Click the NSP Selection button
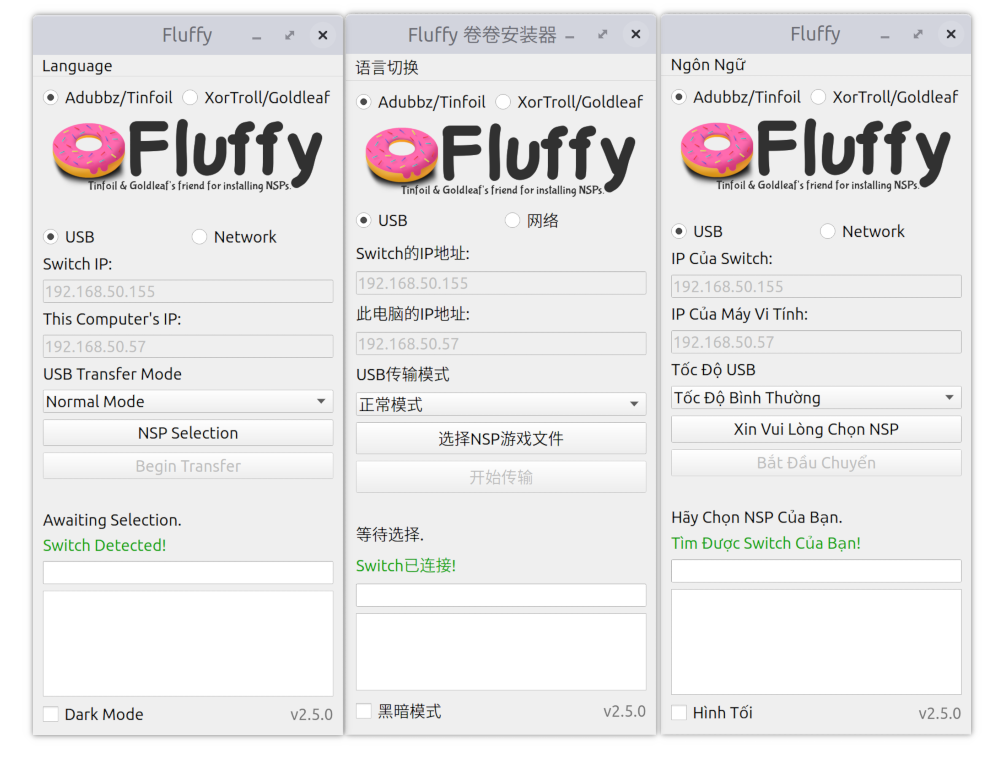 [x=188, y=433]
